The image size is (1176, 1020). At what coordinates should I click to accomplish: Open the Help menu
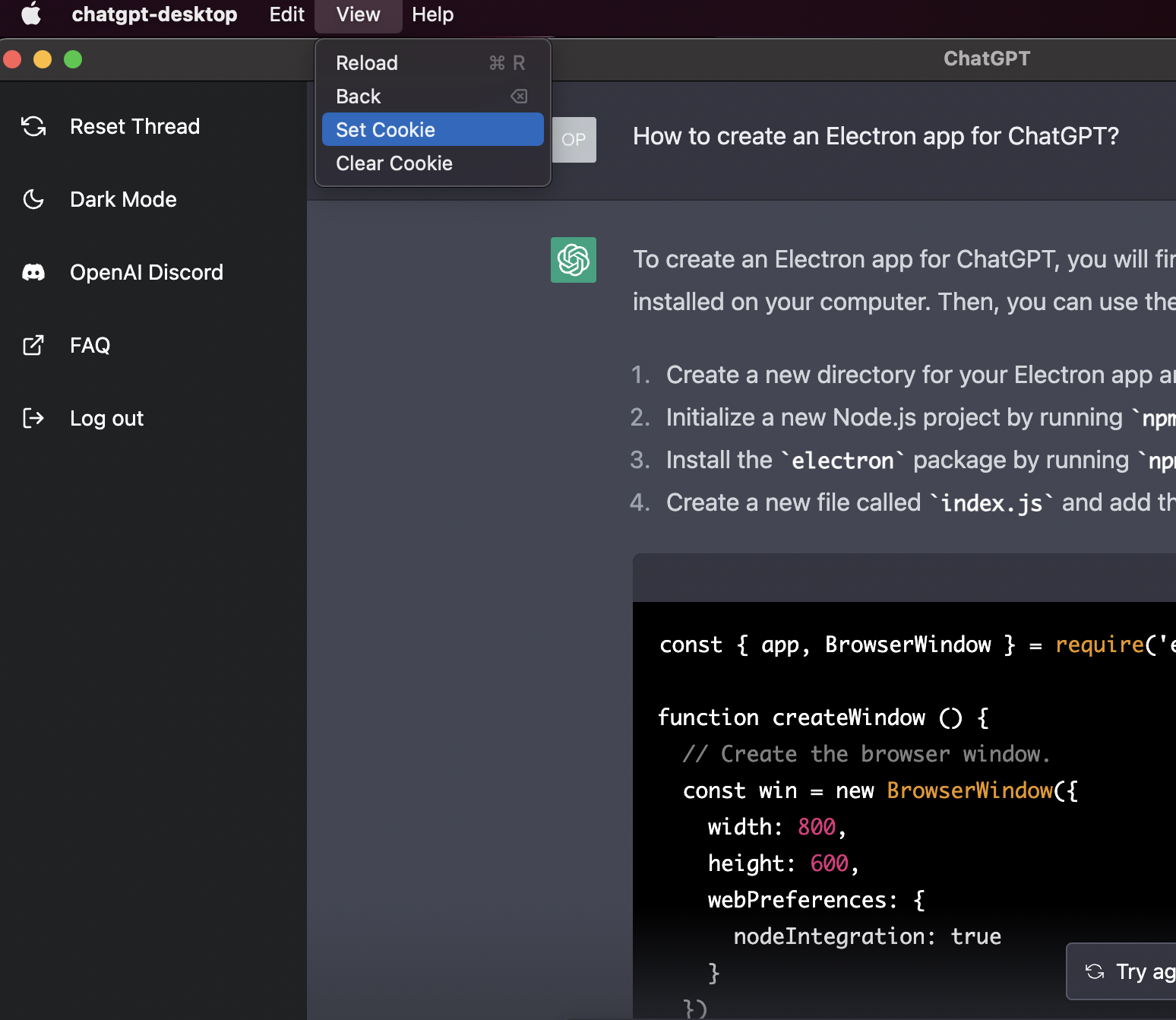click(432, 14)
